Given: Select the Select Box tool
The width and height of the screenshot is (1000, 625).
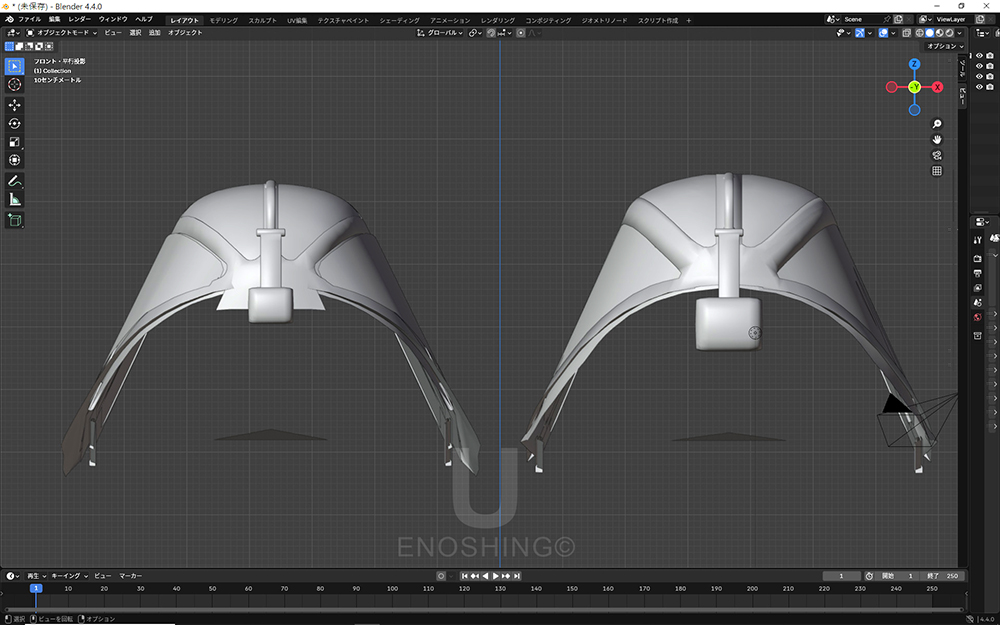Looking at the screenshot, I should point(15,66).
